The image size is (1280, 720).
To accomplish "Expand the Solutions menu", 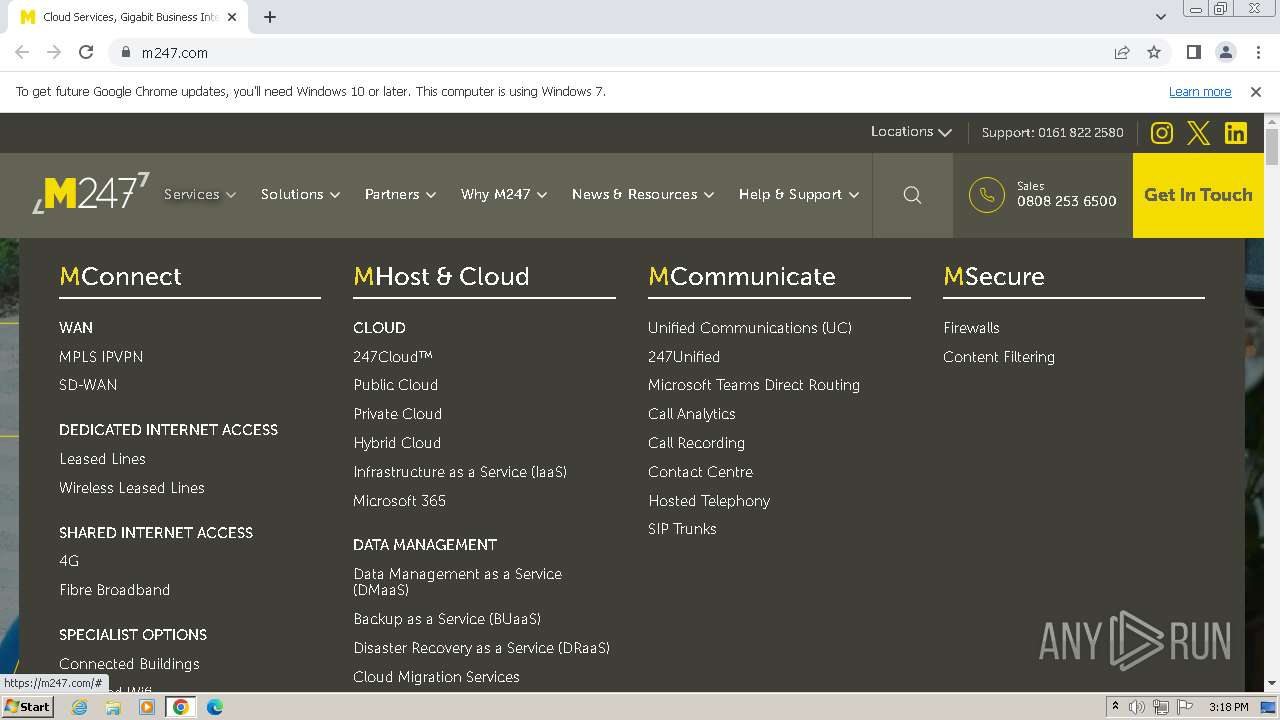I will [x=300, y=194].
